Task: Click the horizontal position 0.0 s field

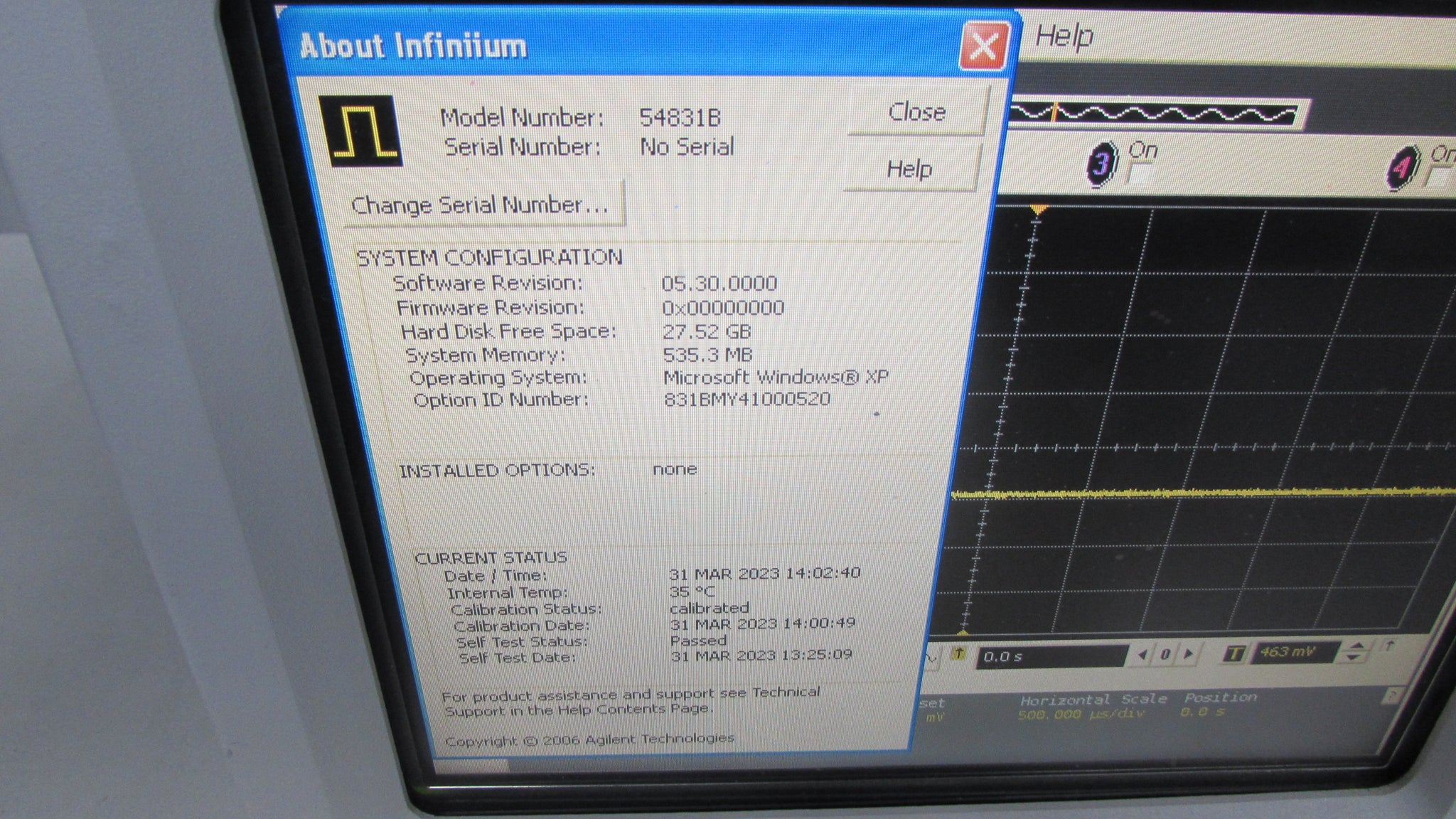Action: click(1052, 655)
